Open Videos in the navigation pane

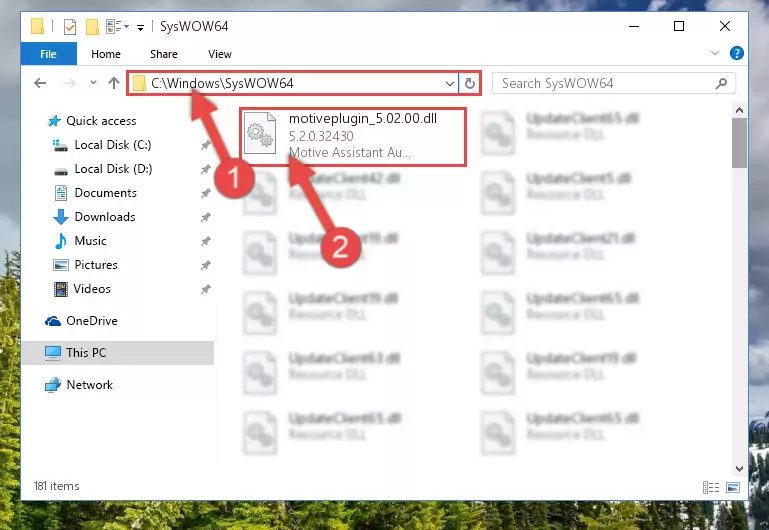(92, 289)
